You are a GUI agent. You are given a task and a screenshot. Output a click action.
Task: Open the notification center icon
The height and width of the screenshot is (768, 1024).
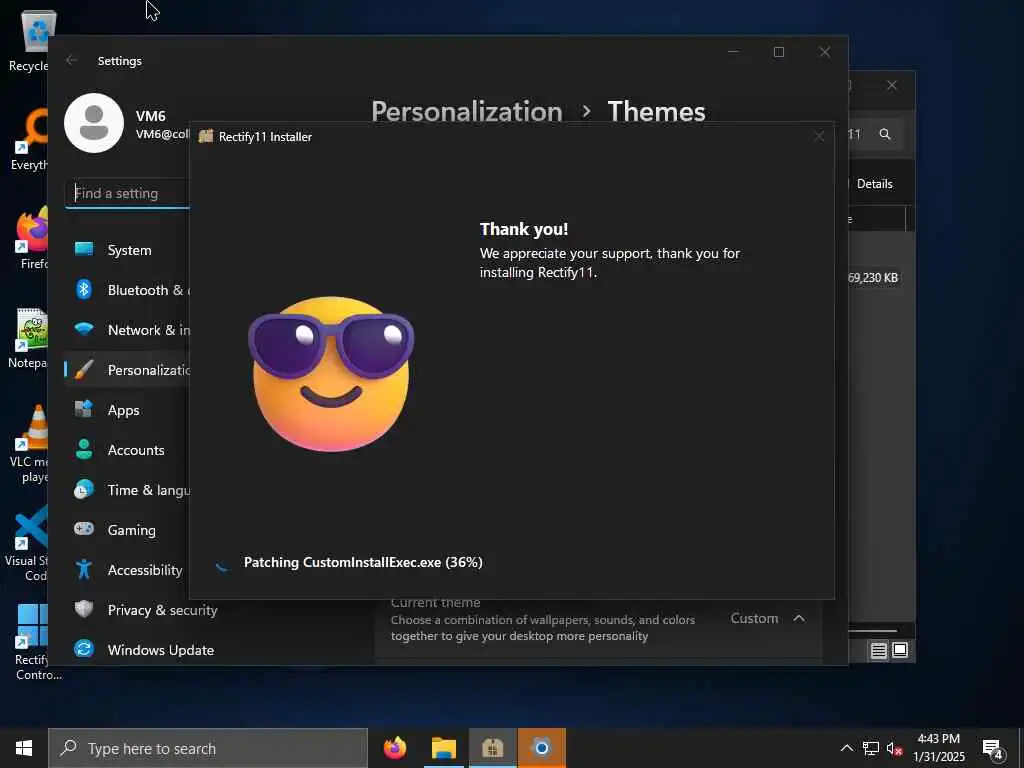click(993, 750)
